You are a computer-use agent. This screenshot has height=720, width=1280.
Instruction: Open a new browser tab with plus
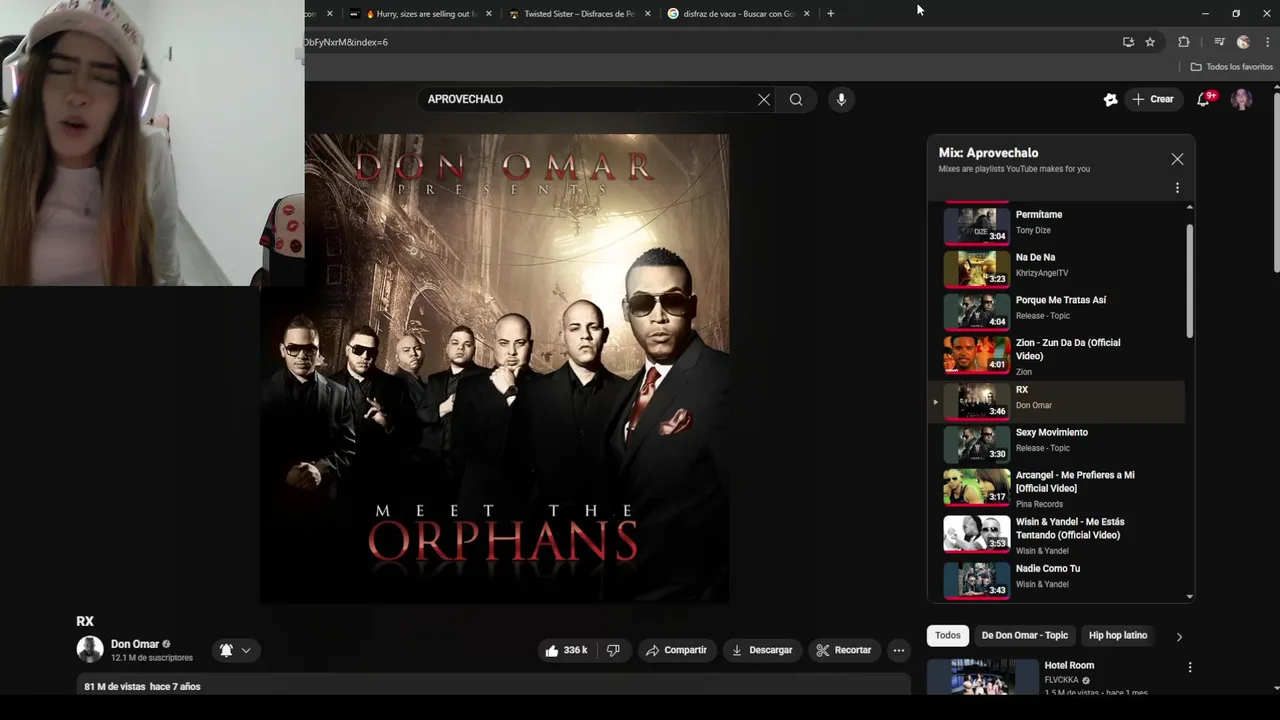(830, 14)
